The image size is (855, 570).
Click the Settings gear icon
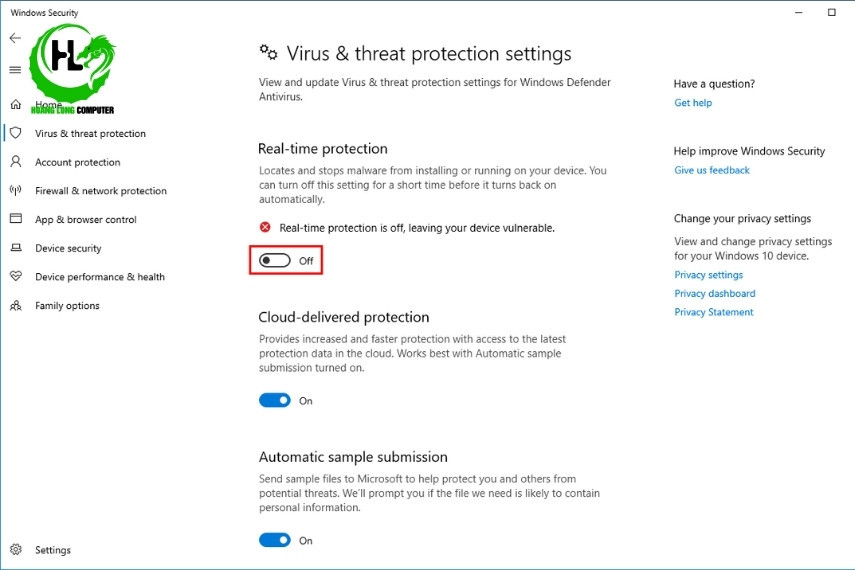pyautogui.click(x=16, y=550)
